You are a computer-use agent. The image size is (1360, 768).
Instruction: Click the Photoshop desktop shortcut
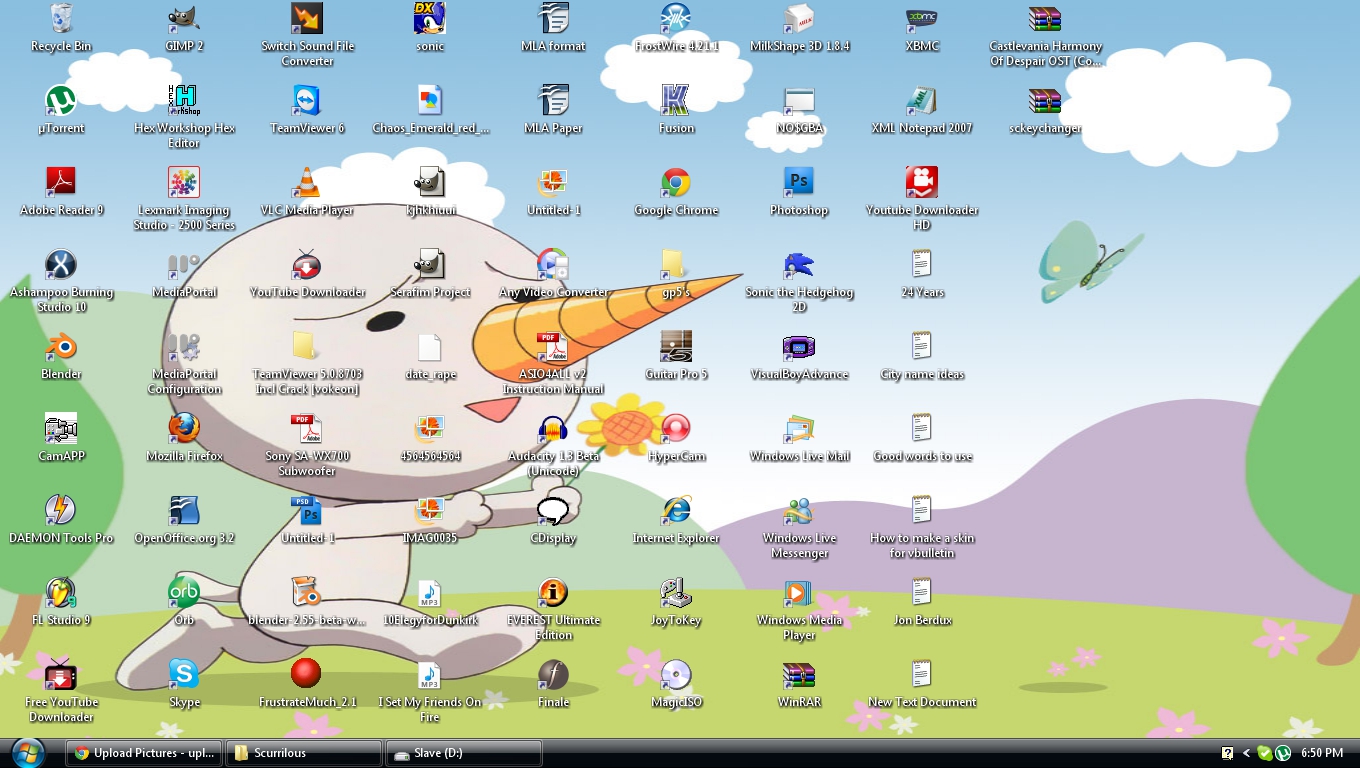pos(799,182)
